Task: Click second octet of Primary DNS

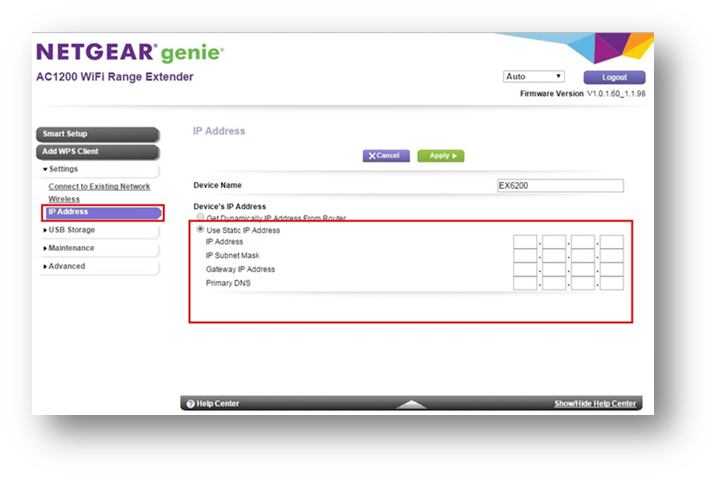Action: (554, 283)
